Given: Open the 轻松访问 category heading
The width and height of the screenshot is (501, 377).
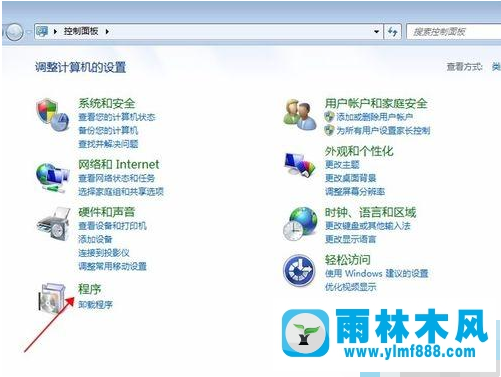Looking at the screenshot, I should point(348,260).
